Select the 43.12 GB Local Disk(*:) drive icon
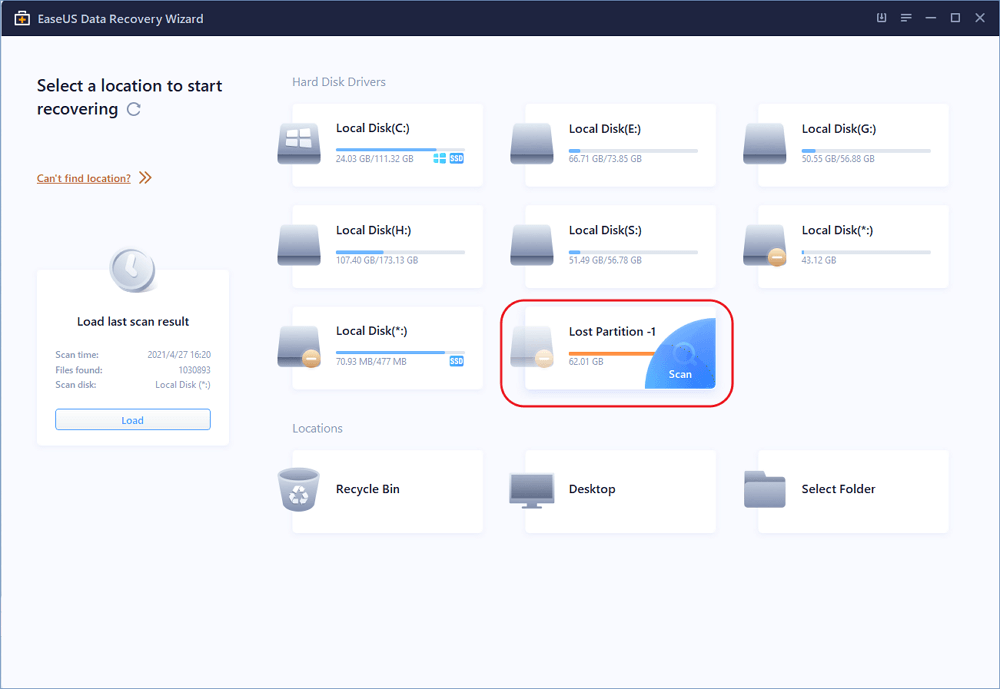Screen dimensions: 1000x689 [x=765, y=245]
